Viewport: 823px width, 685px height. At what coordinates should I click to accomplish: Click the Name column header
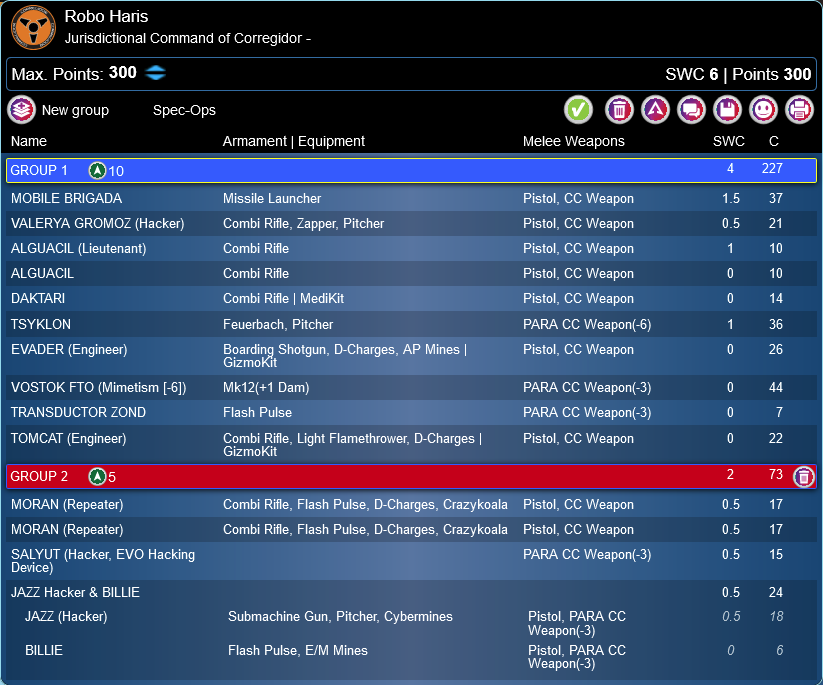point(29,141)
